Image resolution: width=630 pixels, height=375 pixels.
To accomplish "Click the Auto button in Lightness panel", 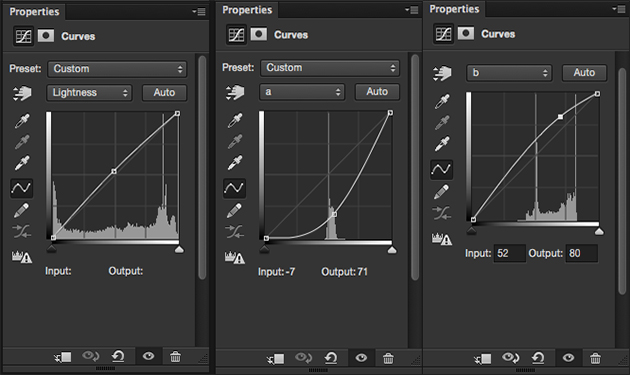I will click(164, 93).
